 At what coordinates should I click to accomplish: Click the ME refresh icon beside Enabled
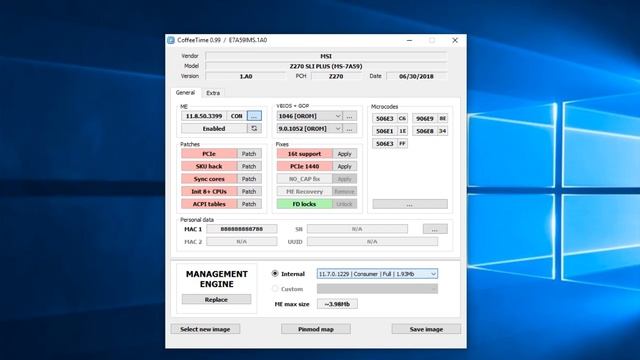click(254, 129)
